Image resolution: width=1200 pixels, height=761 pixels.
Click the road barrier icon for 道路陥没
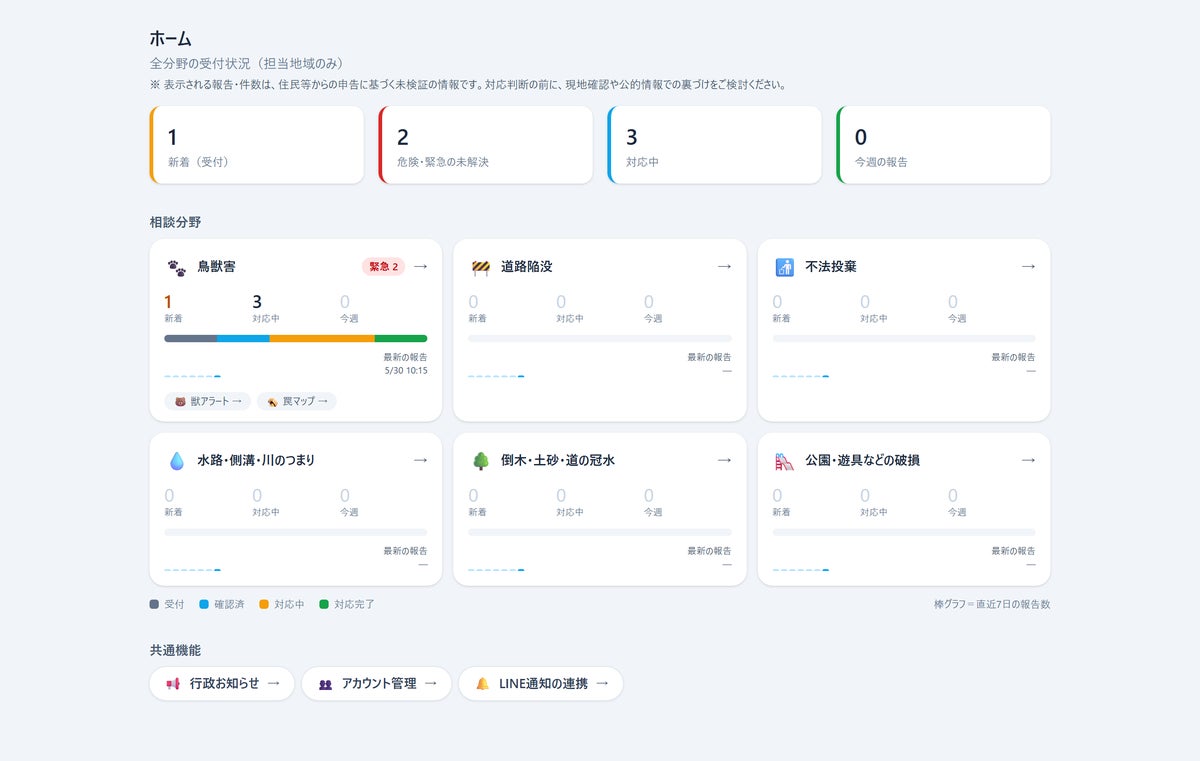[481, 267]
